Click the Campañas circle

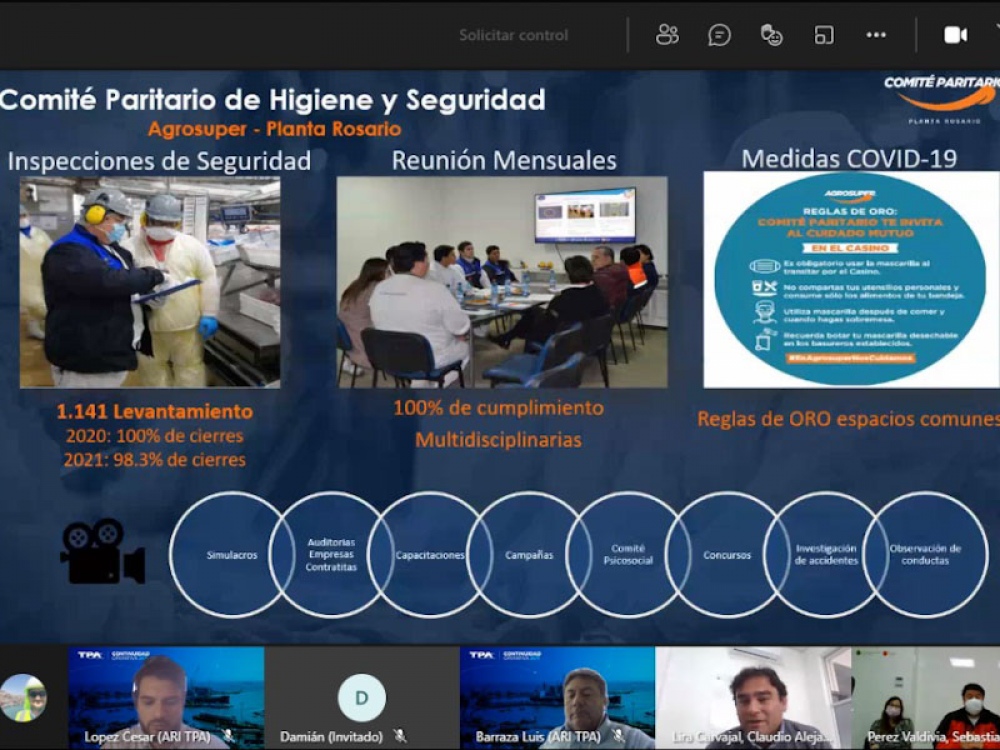[529, 555]
